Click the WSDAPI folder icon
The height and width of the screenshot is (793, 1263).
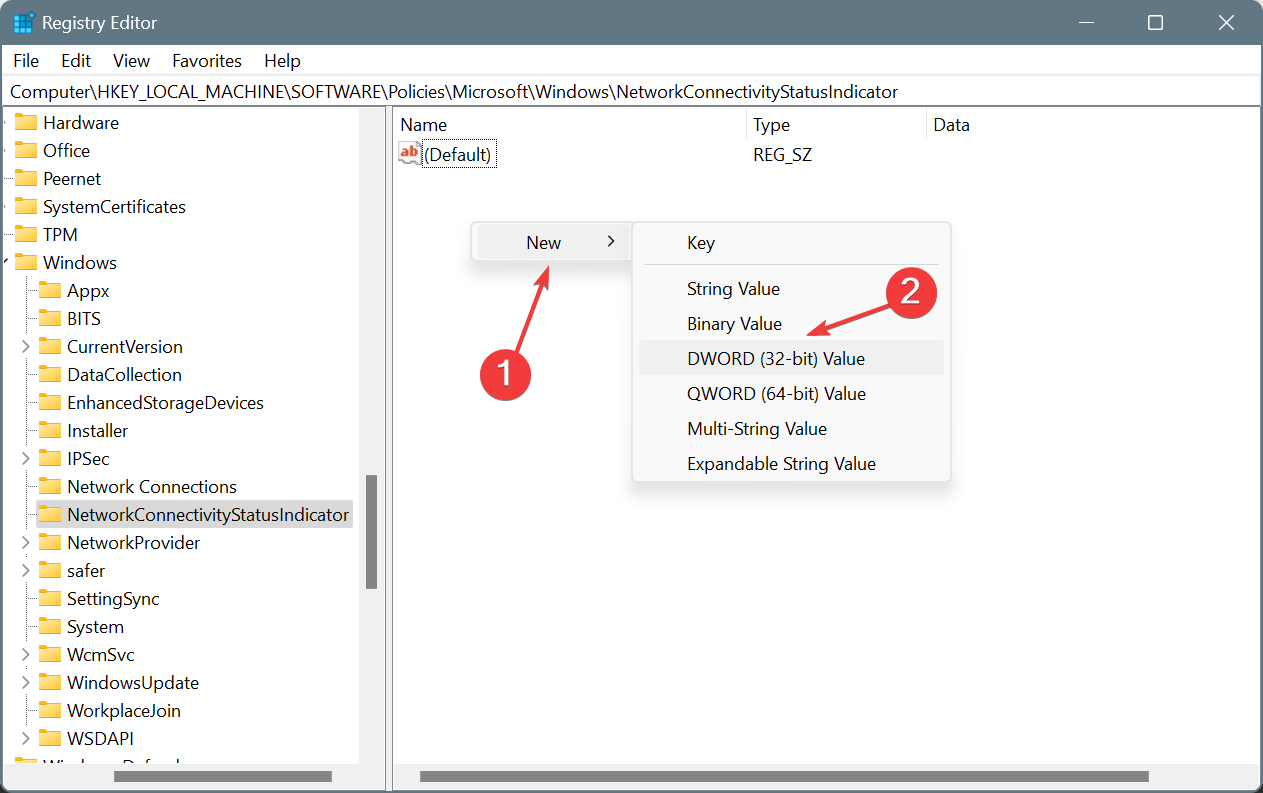[x=50, y=738]
